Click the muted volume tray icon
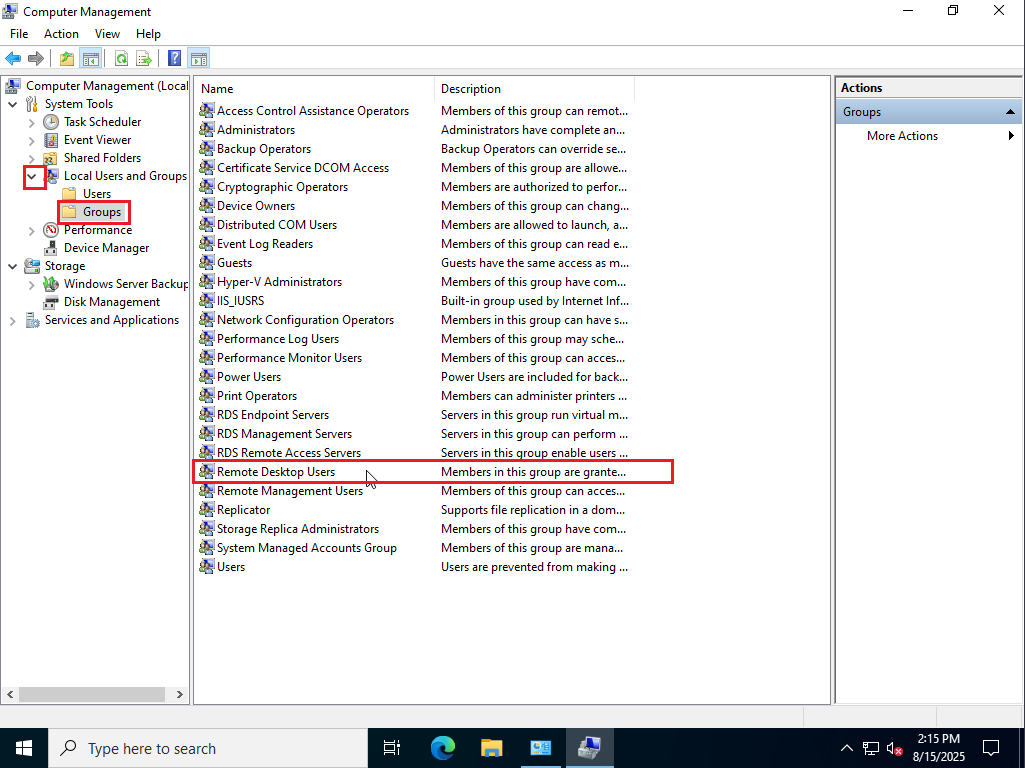The width and height of the screenshot is (1025, 768). [x=894, y=748]
